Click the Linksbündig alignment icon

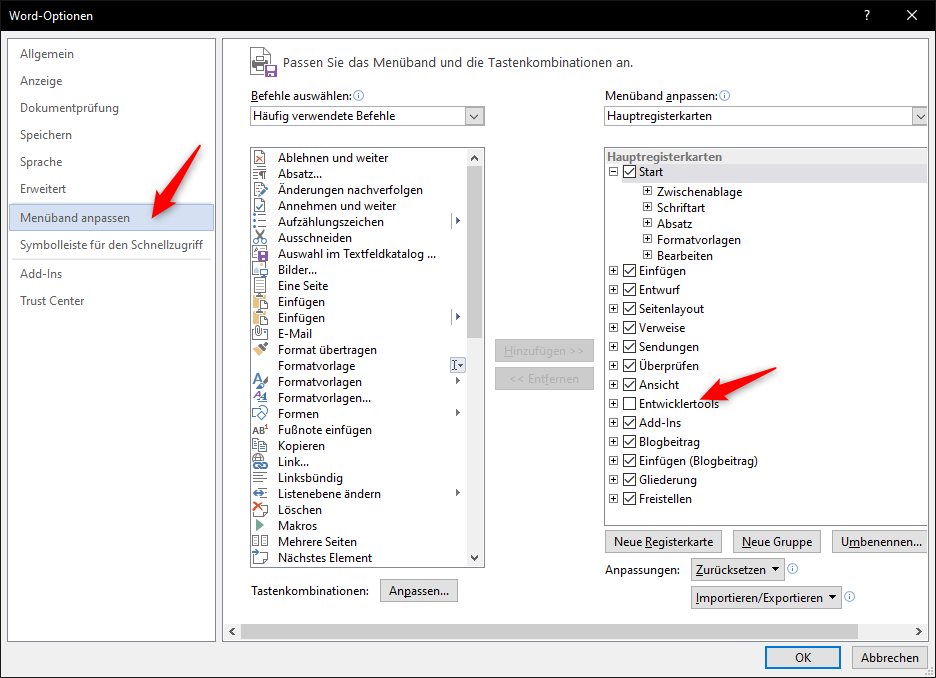260,477
